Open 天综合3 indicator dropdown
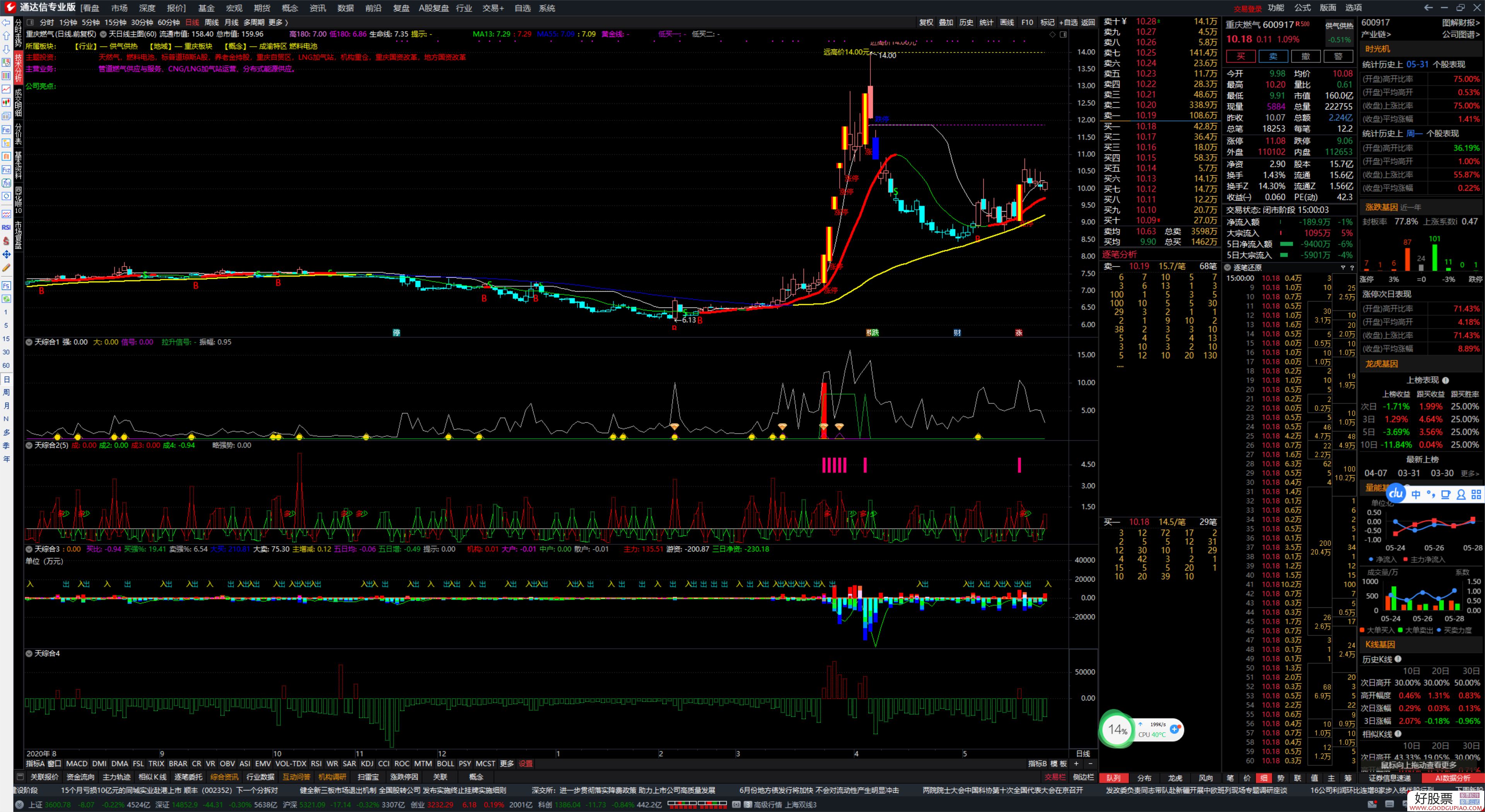1485x812 pixels. click(x=29, y=549)
